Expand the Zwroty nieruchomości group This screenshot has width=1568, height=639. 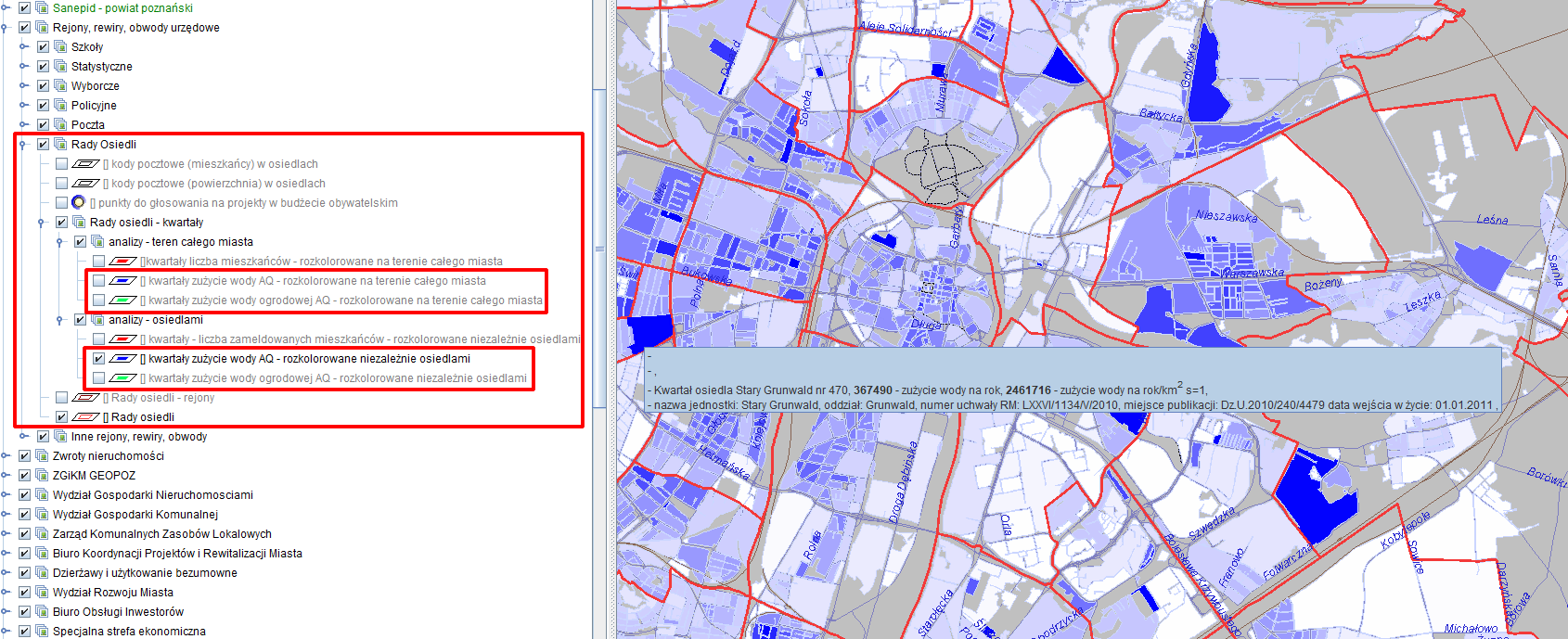(6, 456)
